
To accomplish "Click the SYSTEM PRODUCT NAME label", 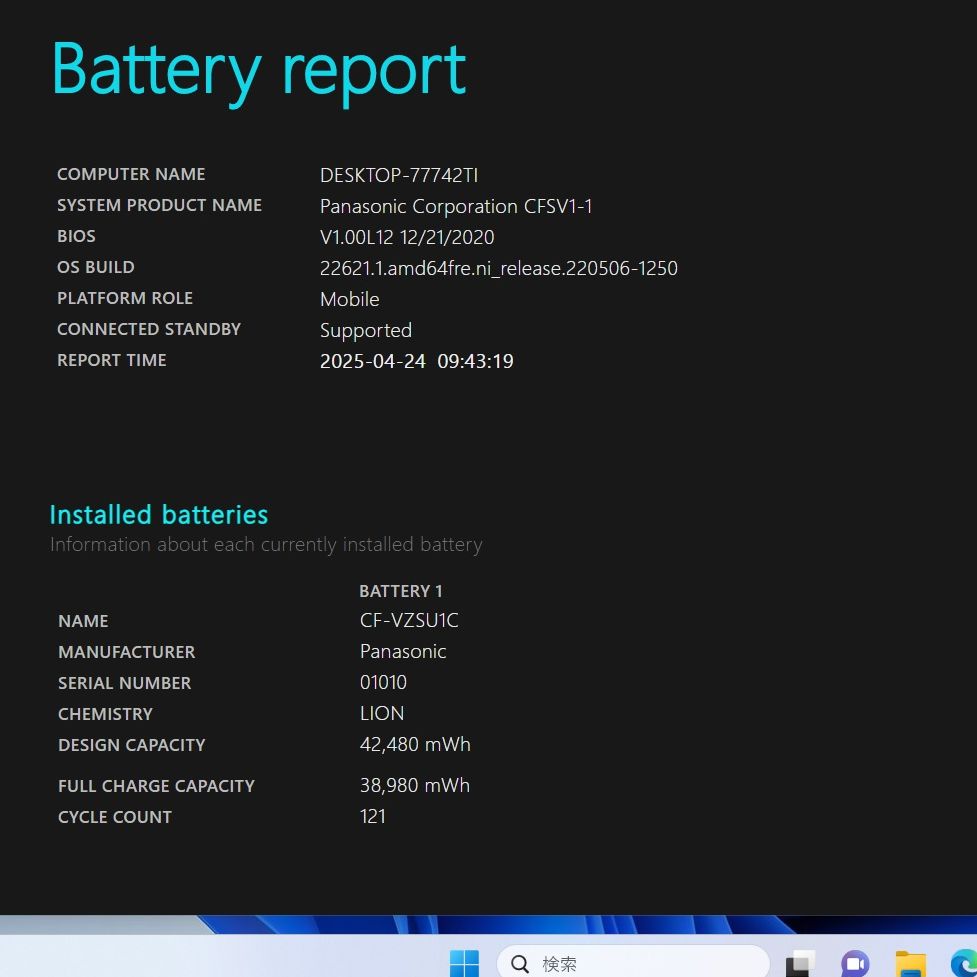I will tap(160, 206).
